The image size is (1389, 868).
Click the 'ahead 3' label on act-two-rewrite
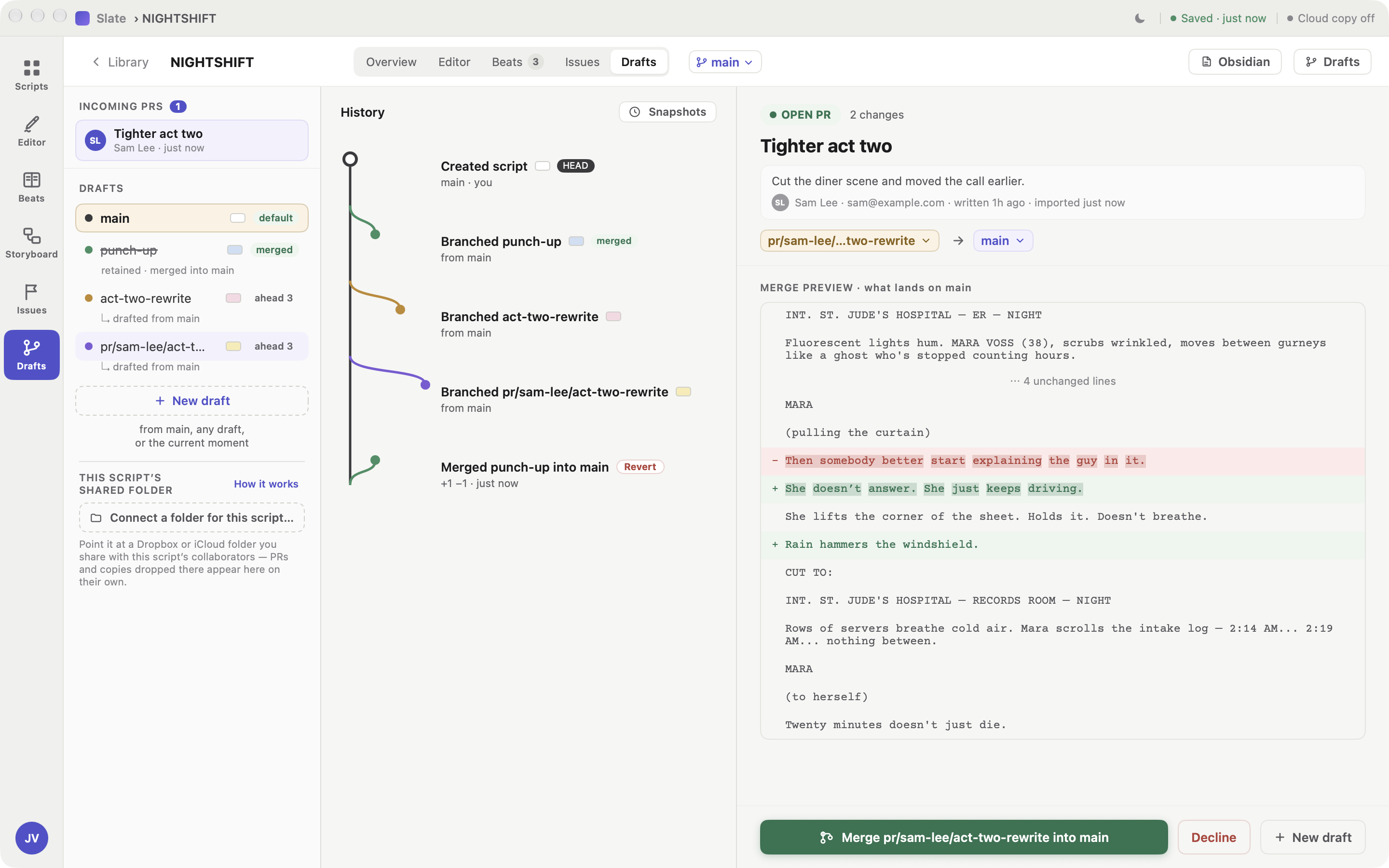tap(274, 298)
